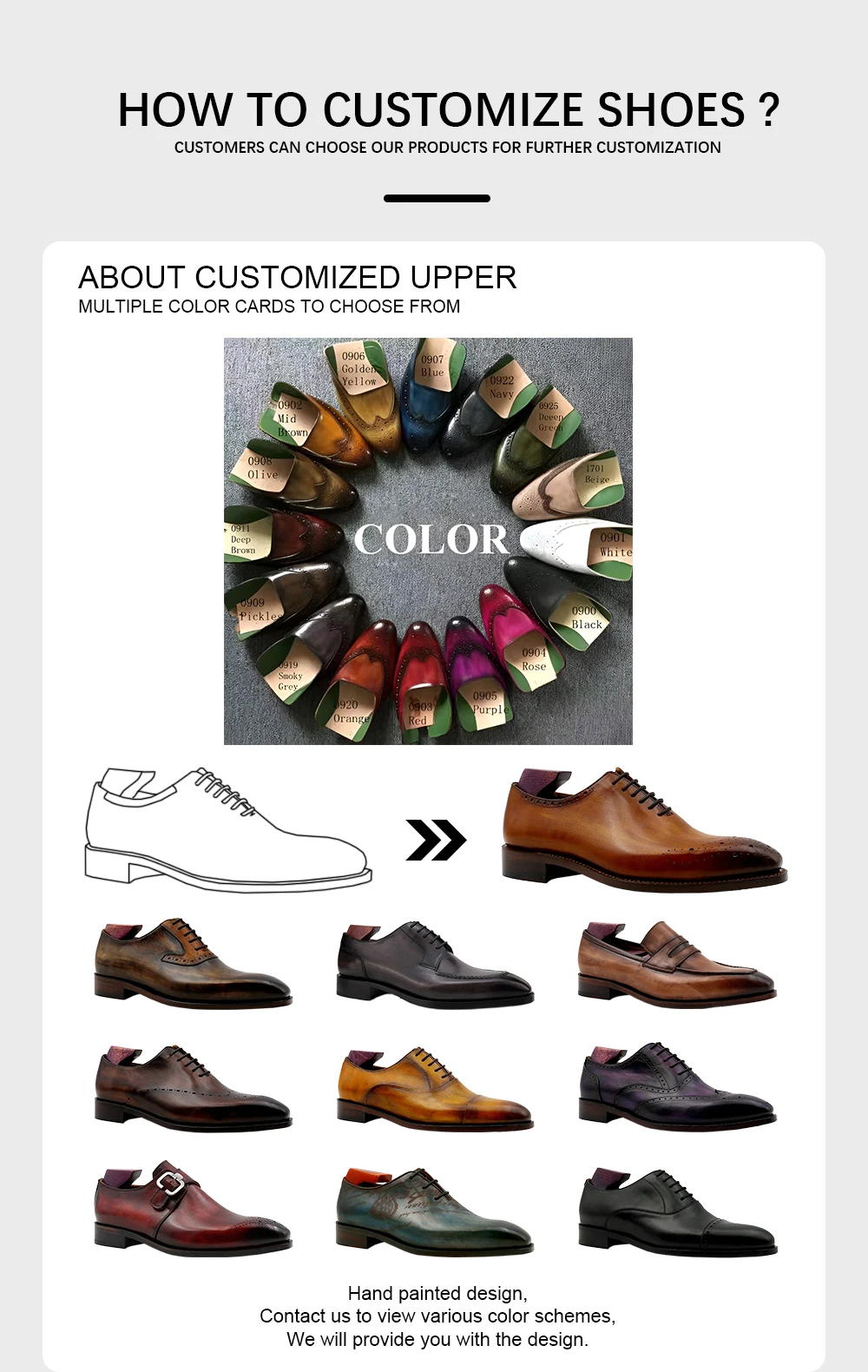Click the white shoe outline sketch
The width and height of the screenshot is (868, 1372).
click(x=227, y=829)
